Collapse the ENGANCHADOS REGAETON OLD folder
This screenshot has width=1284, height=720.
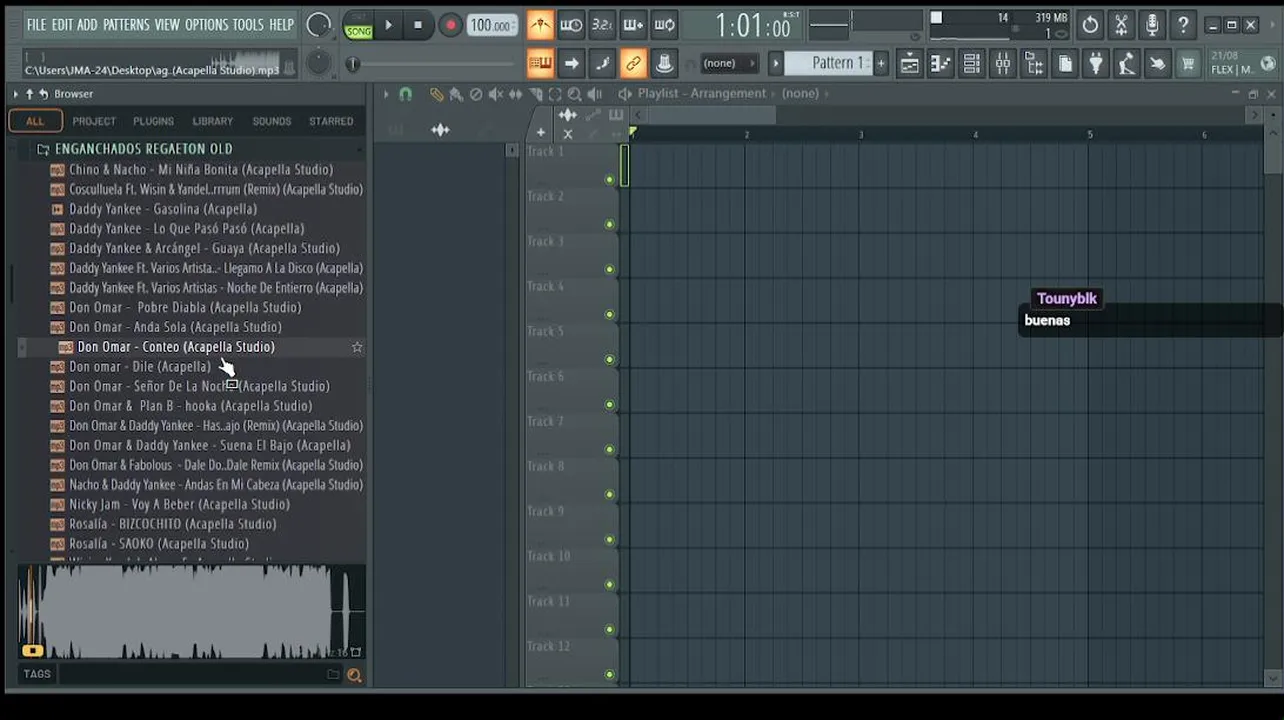pos(143,149)
